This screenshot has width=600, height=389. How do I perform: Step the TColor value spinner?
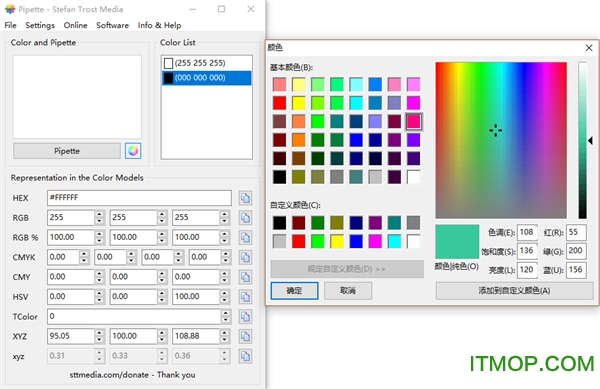[226, 317]
